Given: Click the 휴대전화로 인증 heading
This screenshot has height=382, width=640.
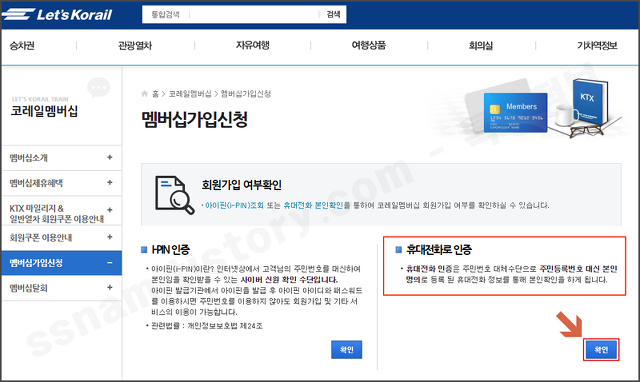Looking at the screenshot, I should coord(439,249).
